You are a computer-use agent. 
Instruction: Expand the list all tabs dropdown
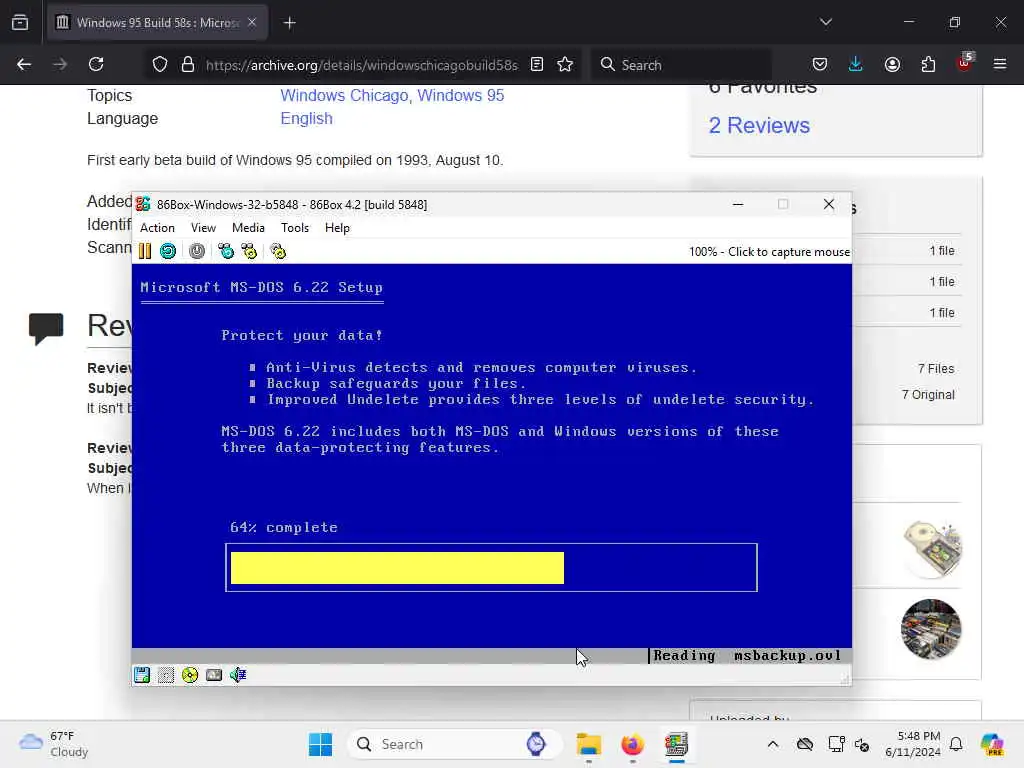coord(825,23)
